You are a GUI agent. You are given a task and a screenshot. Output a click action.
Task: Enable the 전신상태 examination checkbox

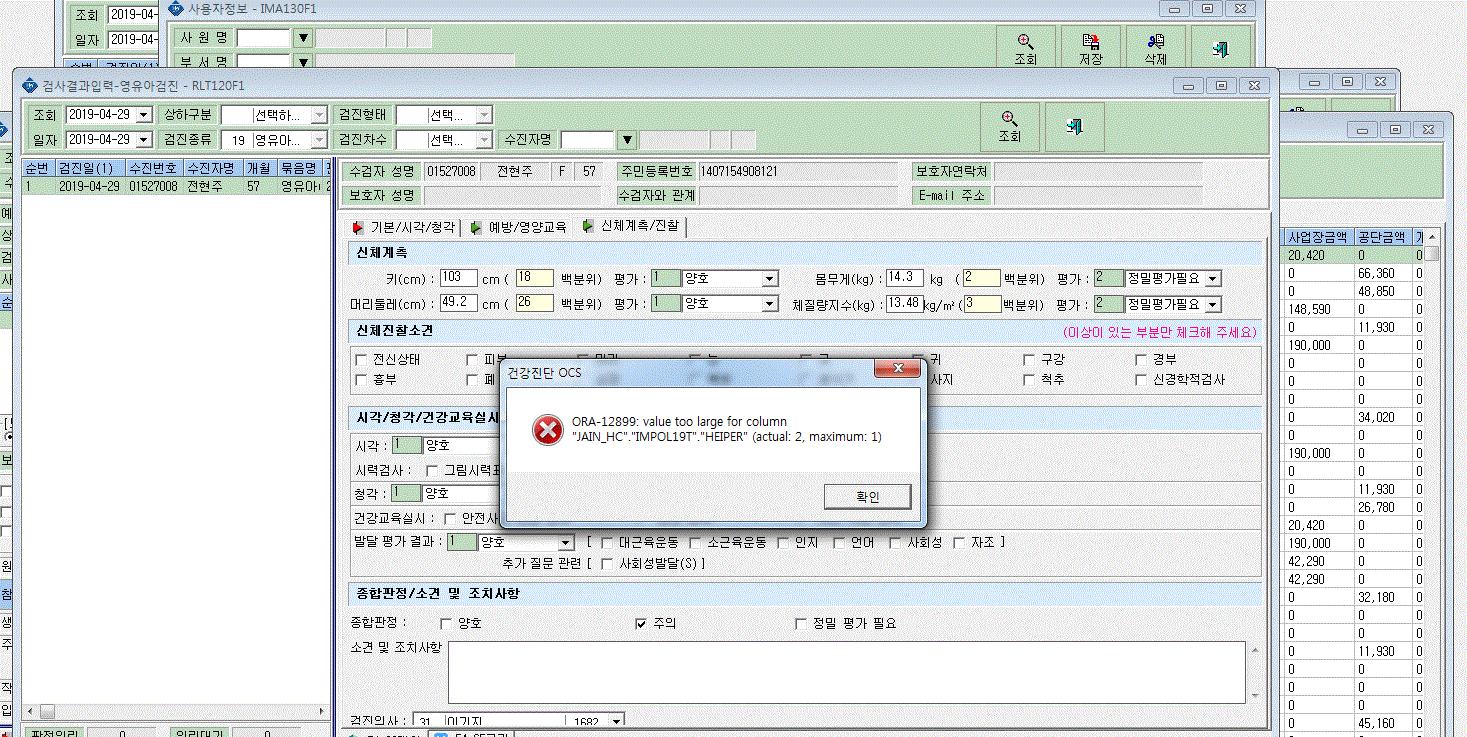coord(361,359)
